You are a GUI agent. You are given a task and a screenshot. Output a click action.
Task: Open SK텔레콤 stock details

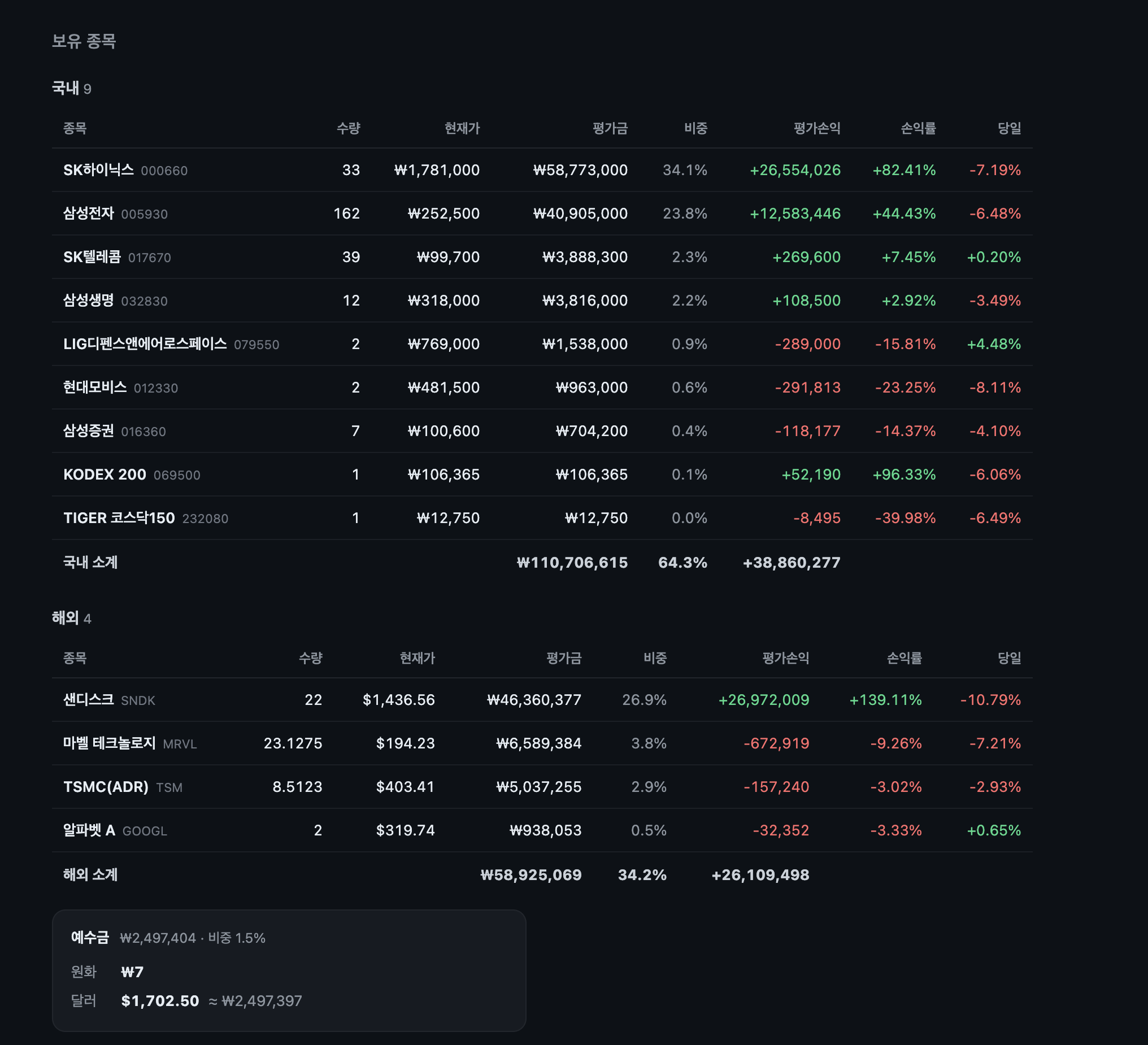pos(542,257)
